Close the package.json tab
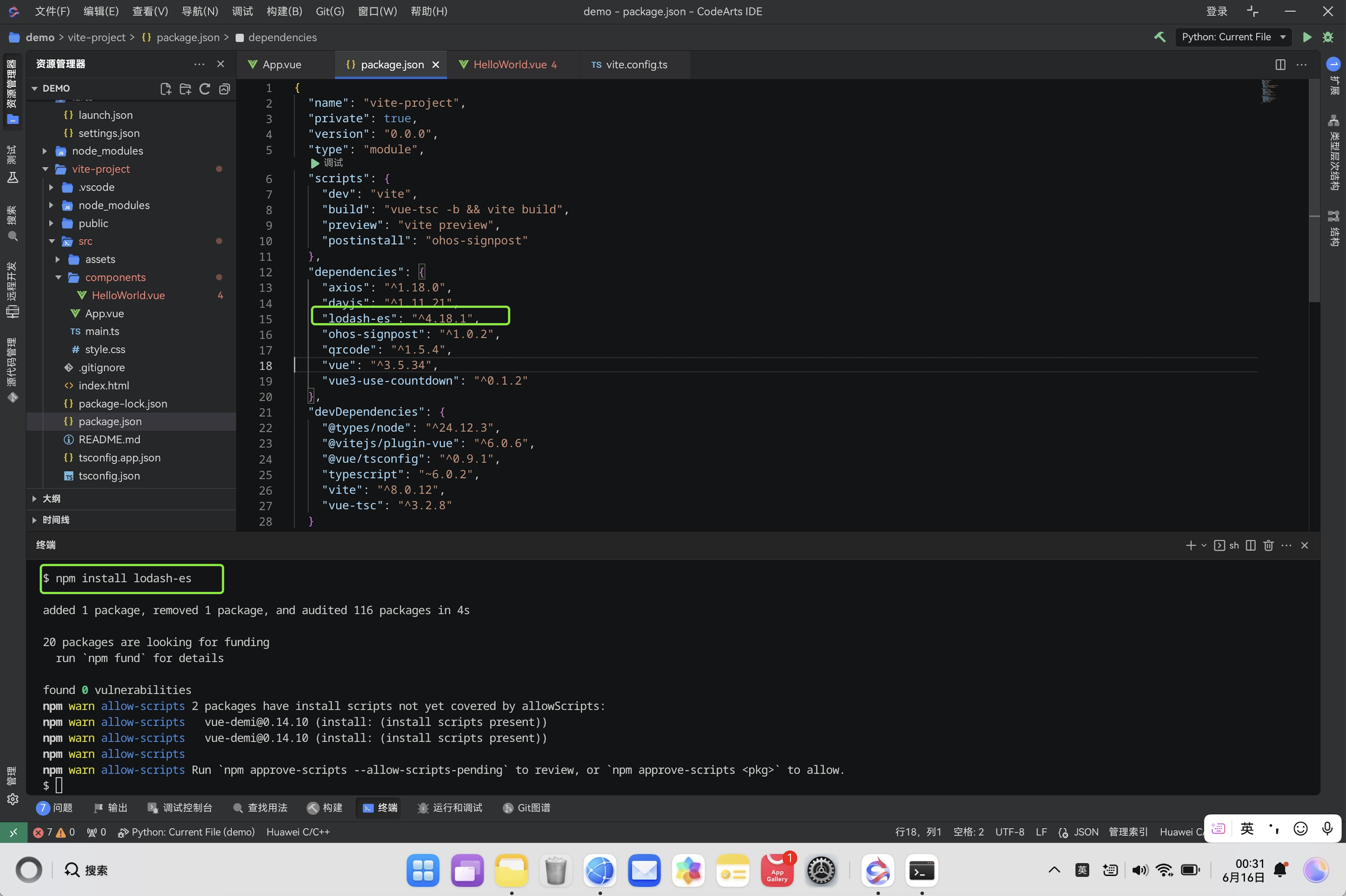Screen dimensions: 1346x896 pos(435,65)
